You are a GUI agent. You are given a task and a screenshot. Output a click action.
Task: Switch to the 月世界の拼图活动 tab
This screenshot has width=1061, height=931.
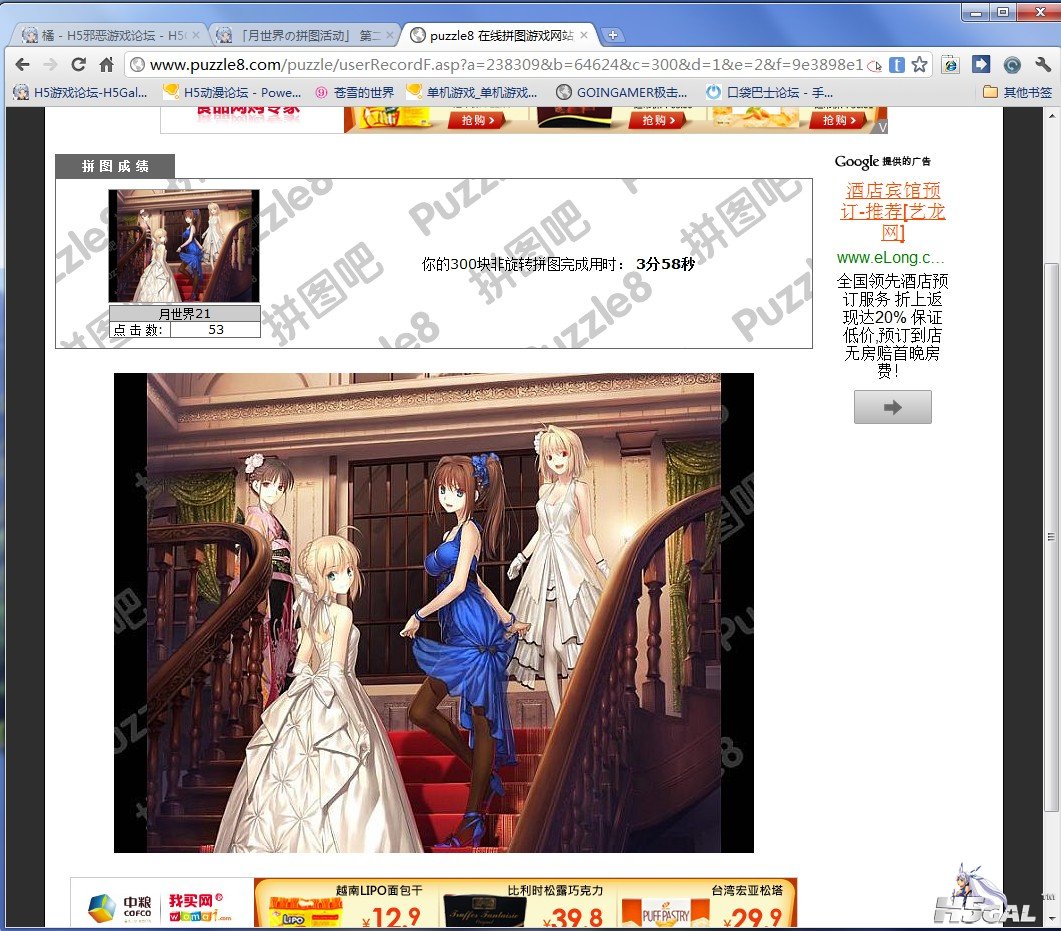[300, 35]
